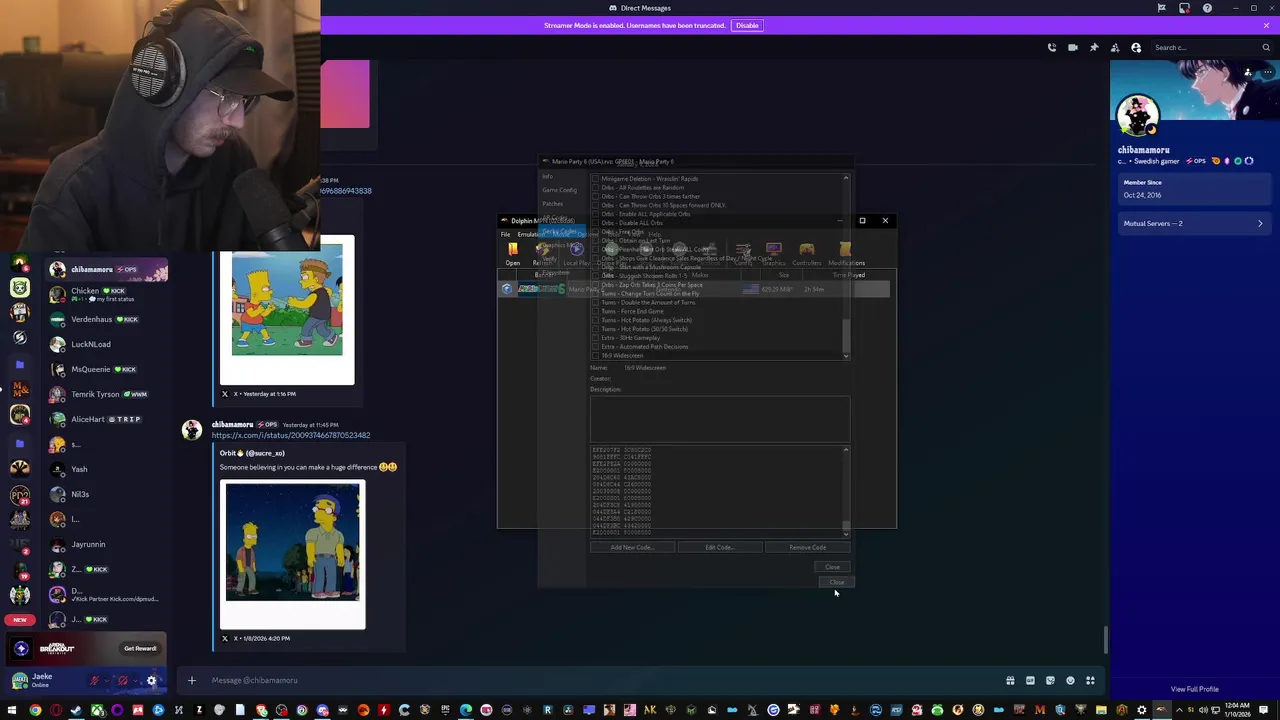The image size is (1280, 720).
Task: Click Modifications icon in Dolphin toolbar
Action: pyautogui.click(x=846, y=253)
